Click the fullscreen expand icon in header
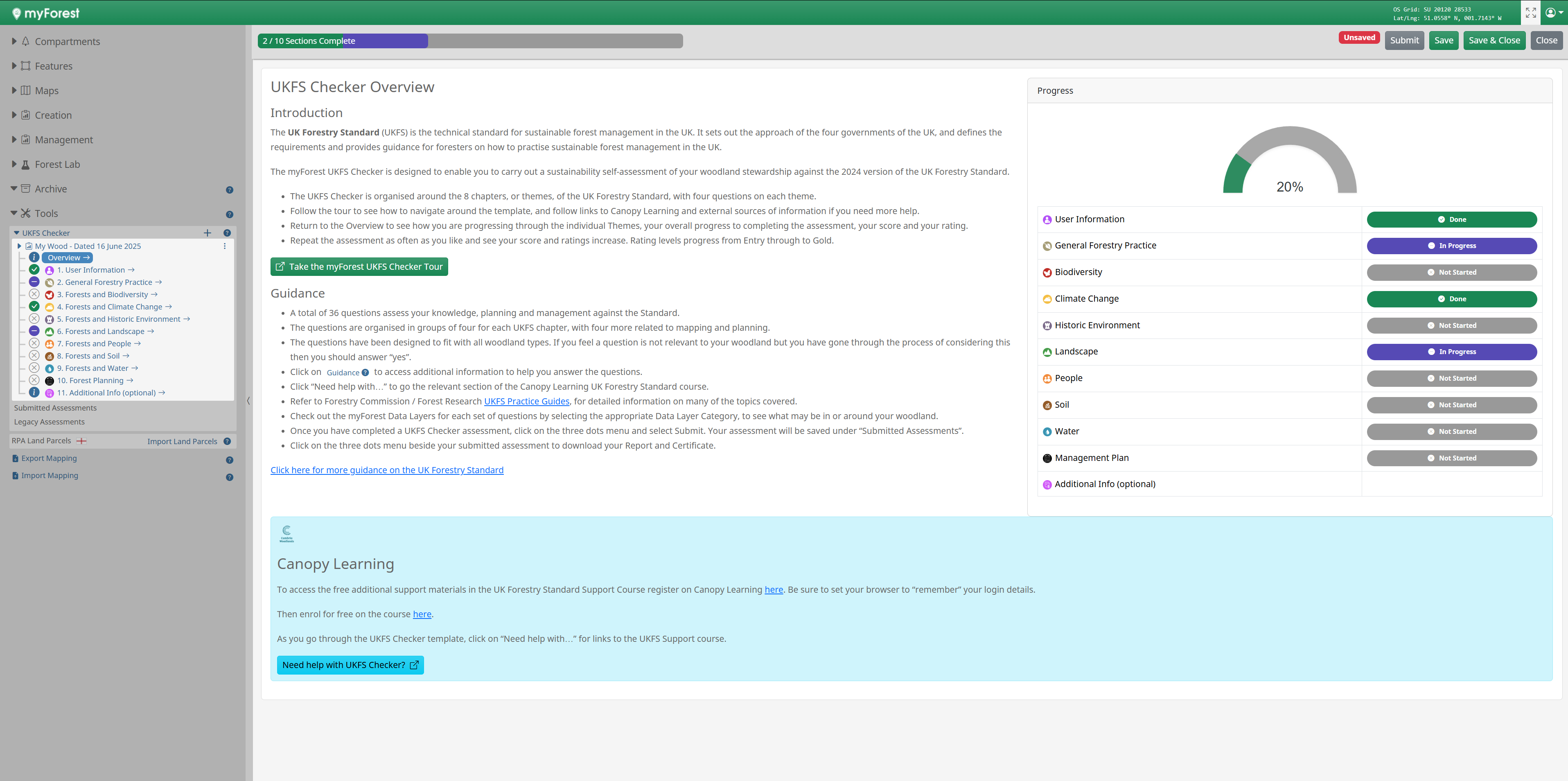Viewport: 1568px width, 781px height. (1530, 13)
